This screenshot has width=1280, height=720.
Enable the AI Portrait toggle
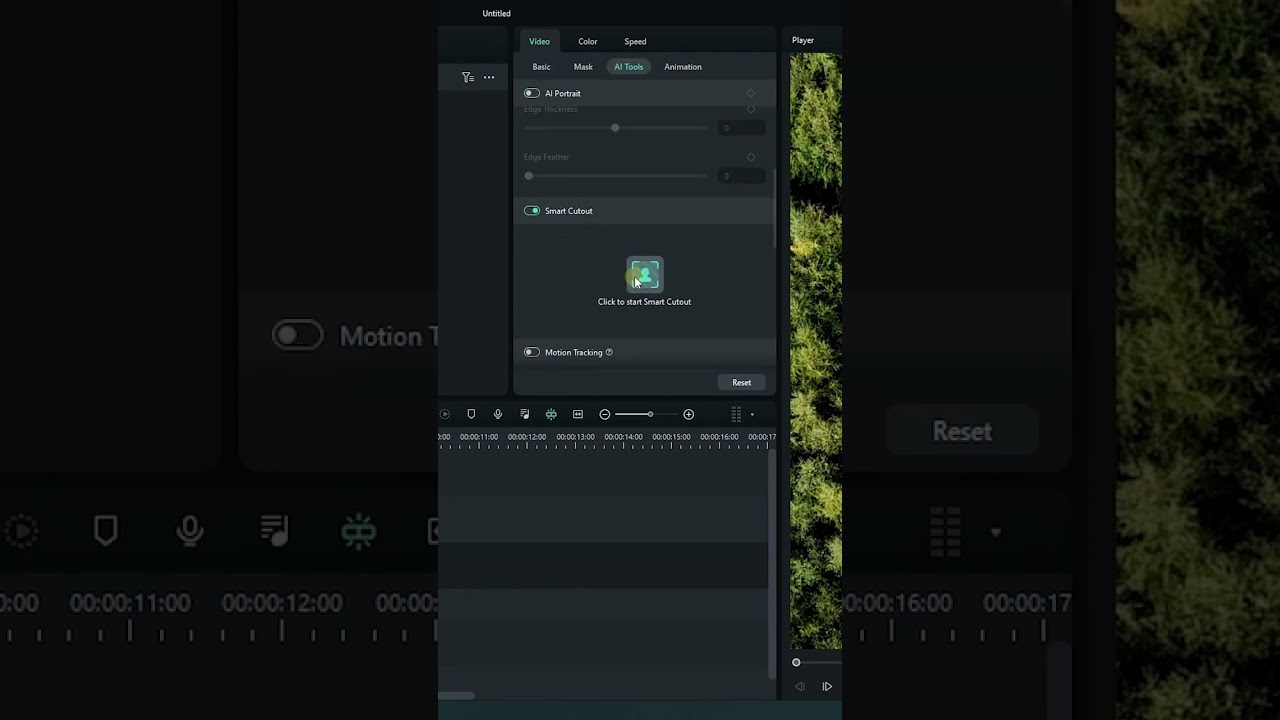pos(532,93)
